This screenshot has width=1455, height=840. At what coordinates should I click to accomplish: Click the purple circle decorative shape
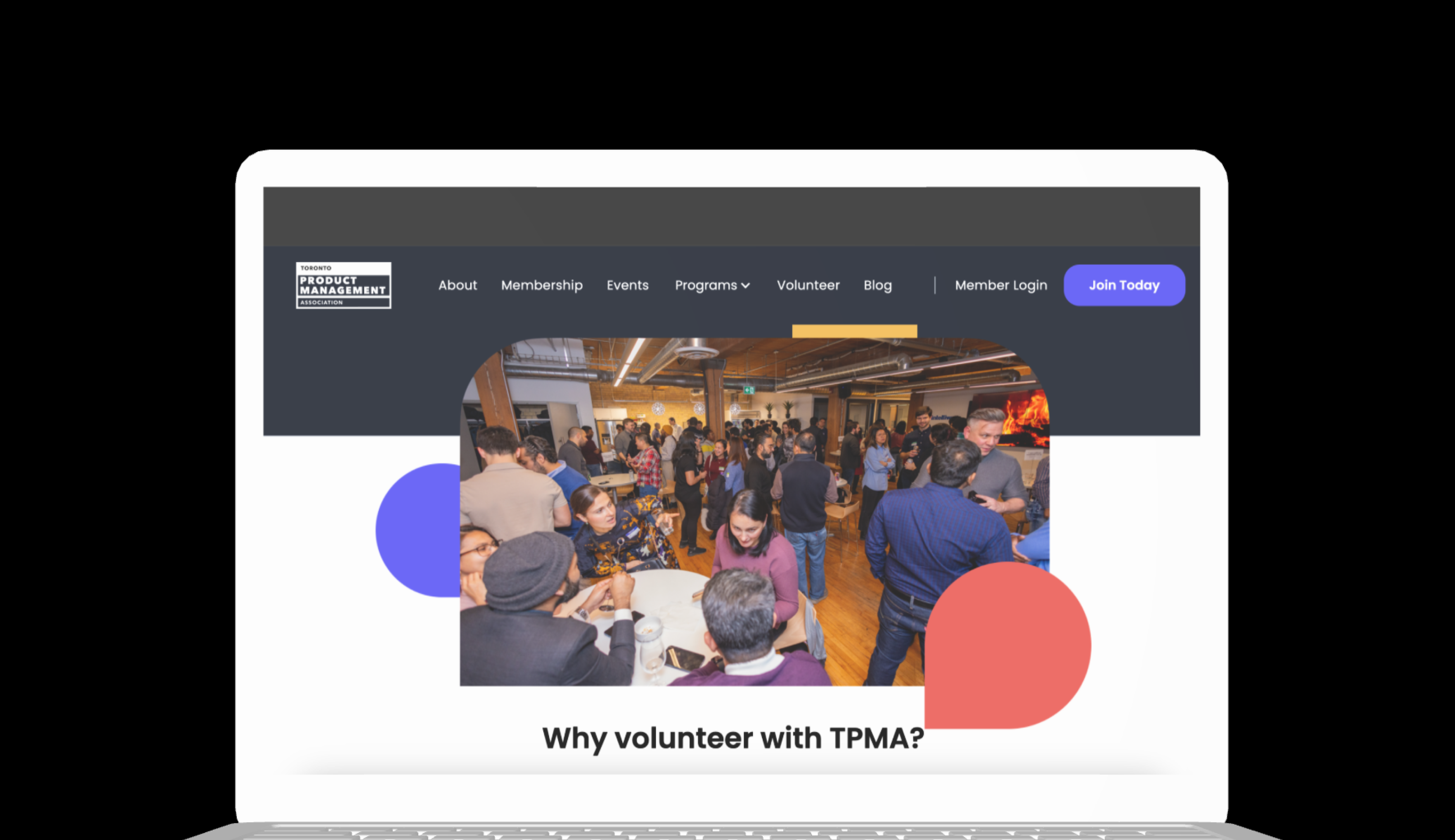[x=418, y=530]
